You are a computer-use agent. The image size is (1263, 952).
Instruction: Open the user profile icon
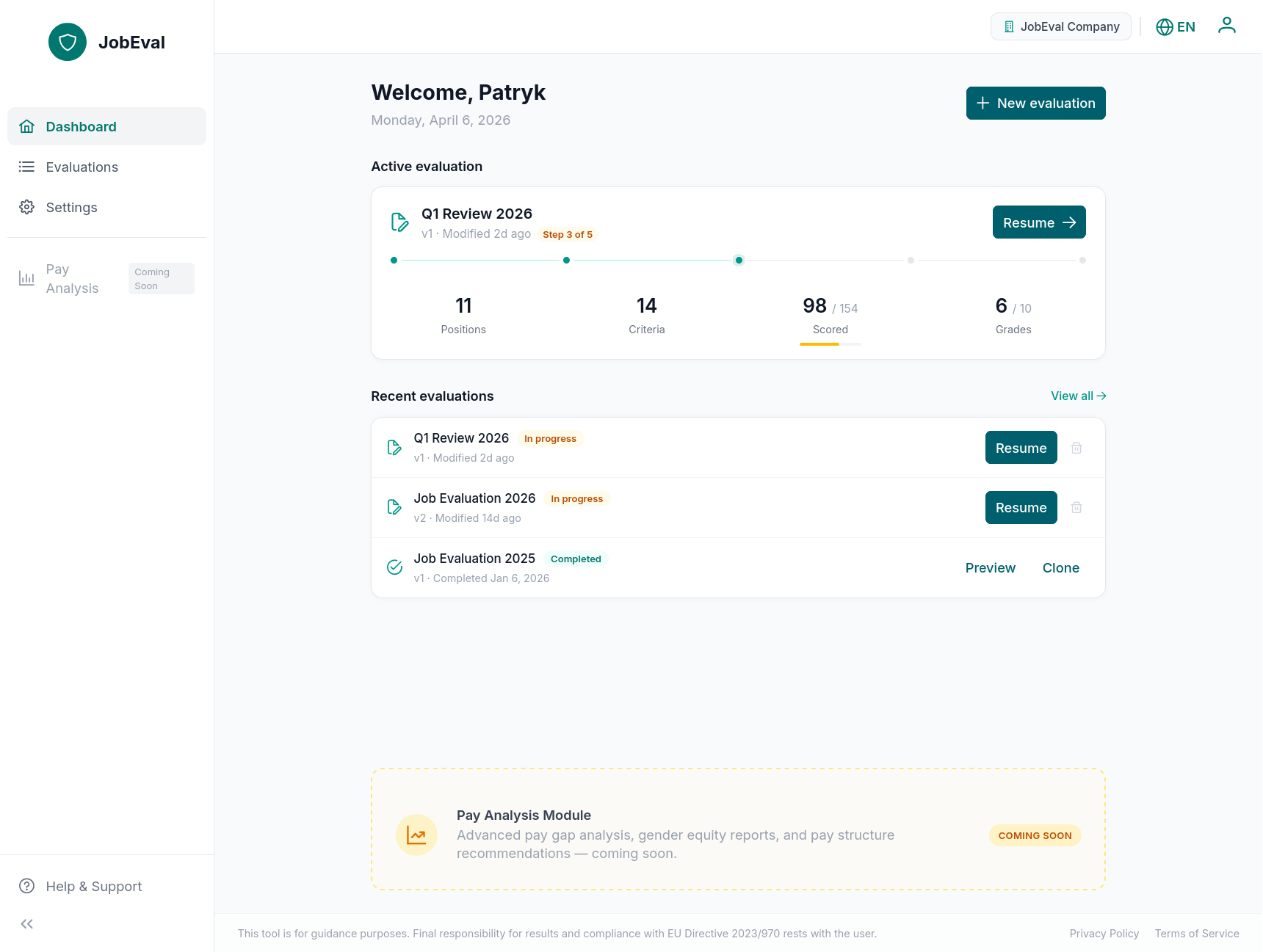tap(1227, 26)
